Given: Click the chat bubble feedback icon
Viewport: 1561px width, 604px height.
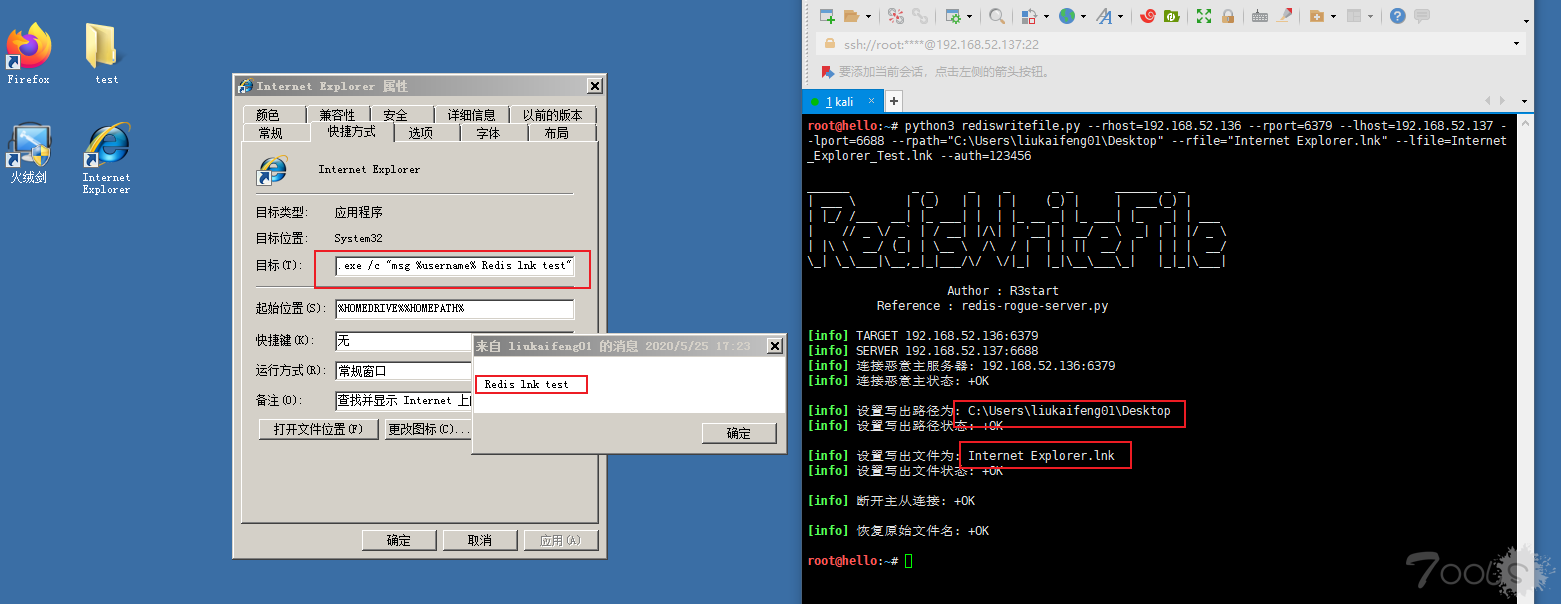Looking at the screenshot, I should [x=1422, y=16].
